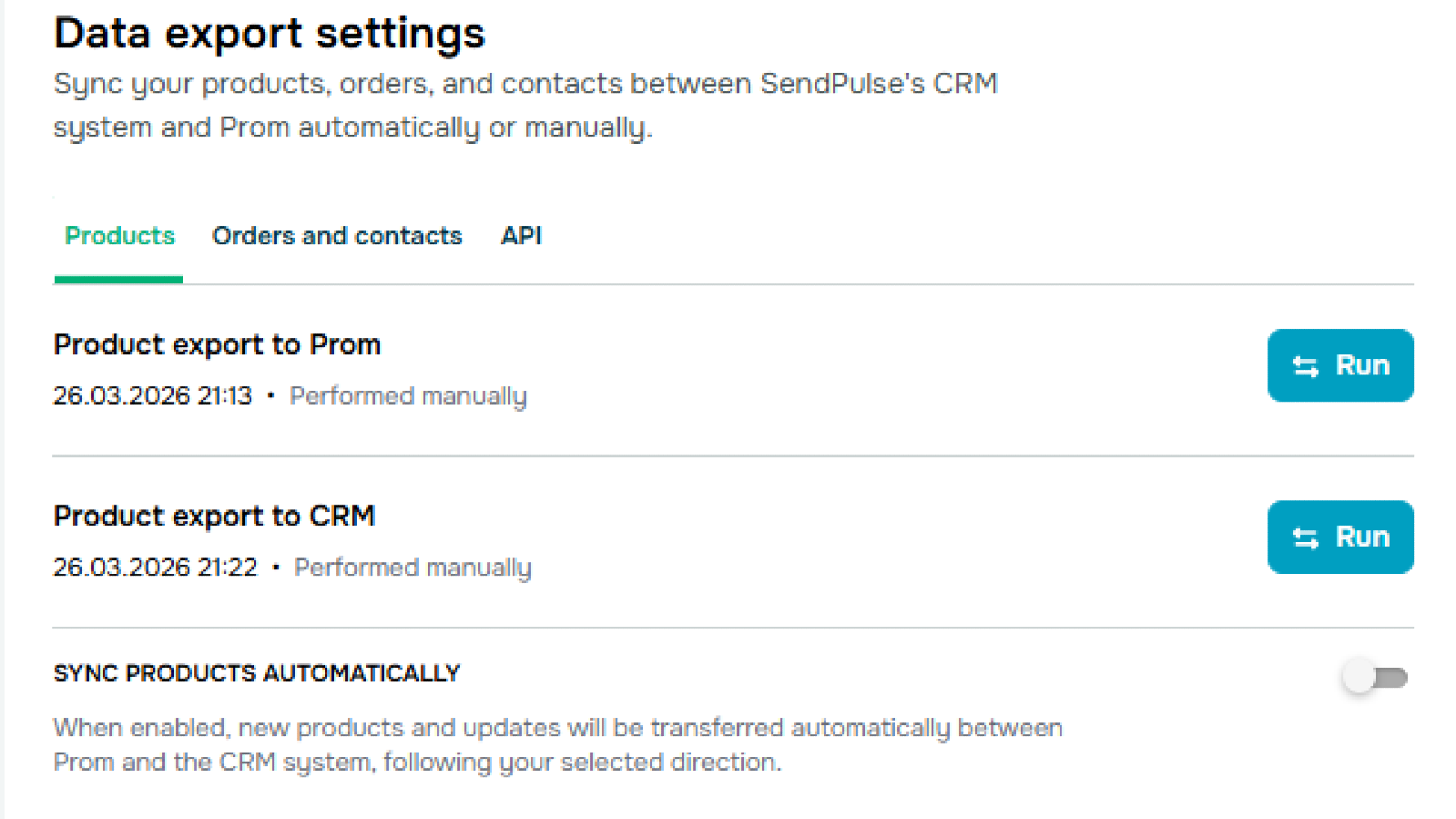Run the Product export to CRM
1456x819 pixels.
(x=1339, y=537)
